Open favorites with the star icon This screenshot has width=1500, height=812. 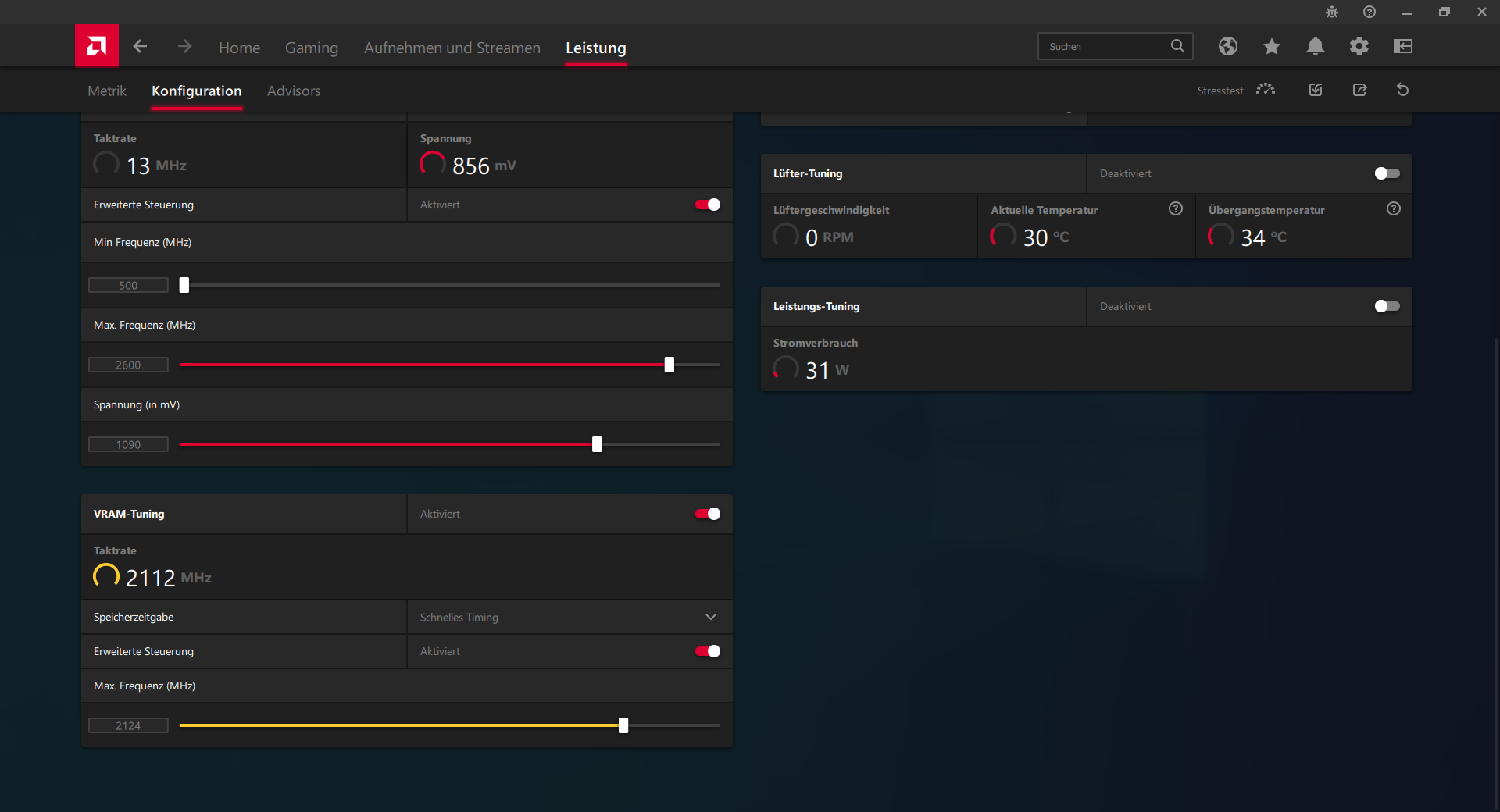[1272, 46]
